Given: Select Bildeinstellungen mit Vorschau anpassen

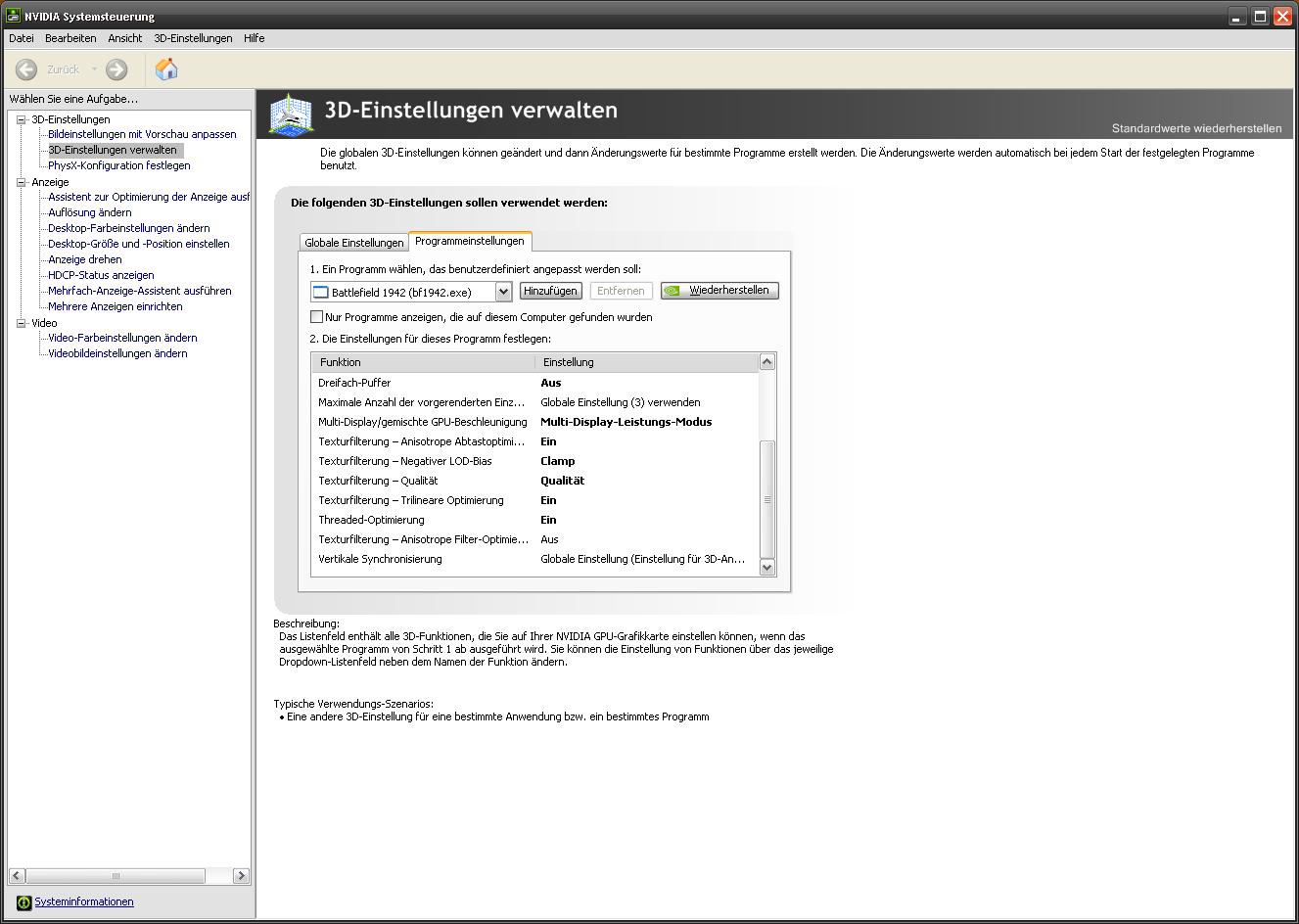Looking at the screenshot, I should [x=142, y=134].
